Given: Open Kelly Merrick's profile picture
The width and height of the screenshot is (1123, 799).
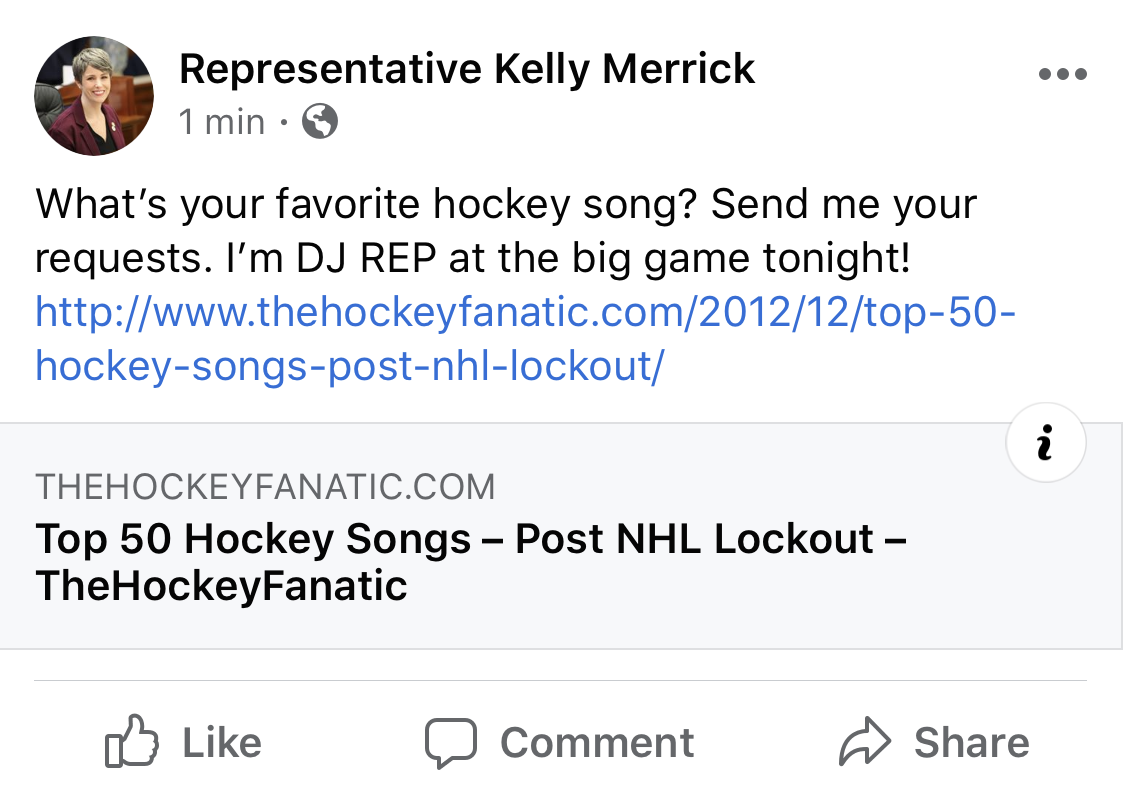Looking at the screenshot, I should [x=94, y=95].
